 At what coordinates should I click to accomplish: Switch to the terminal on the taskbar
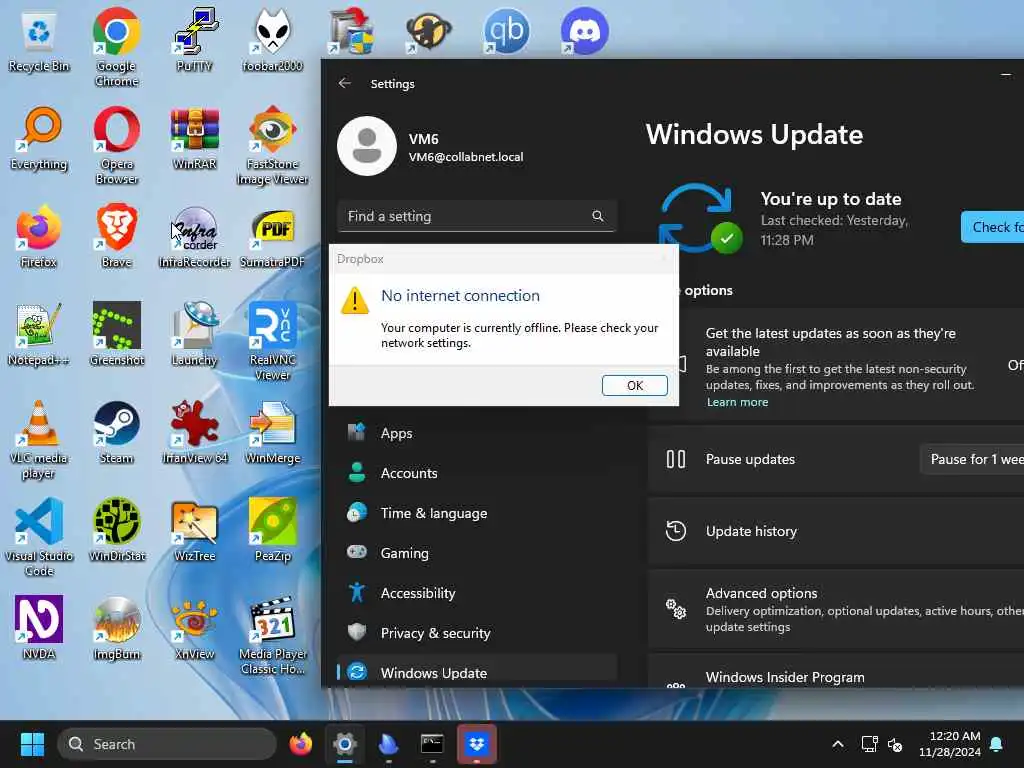point(432,744)
